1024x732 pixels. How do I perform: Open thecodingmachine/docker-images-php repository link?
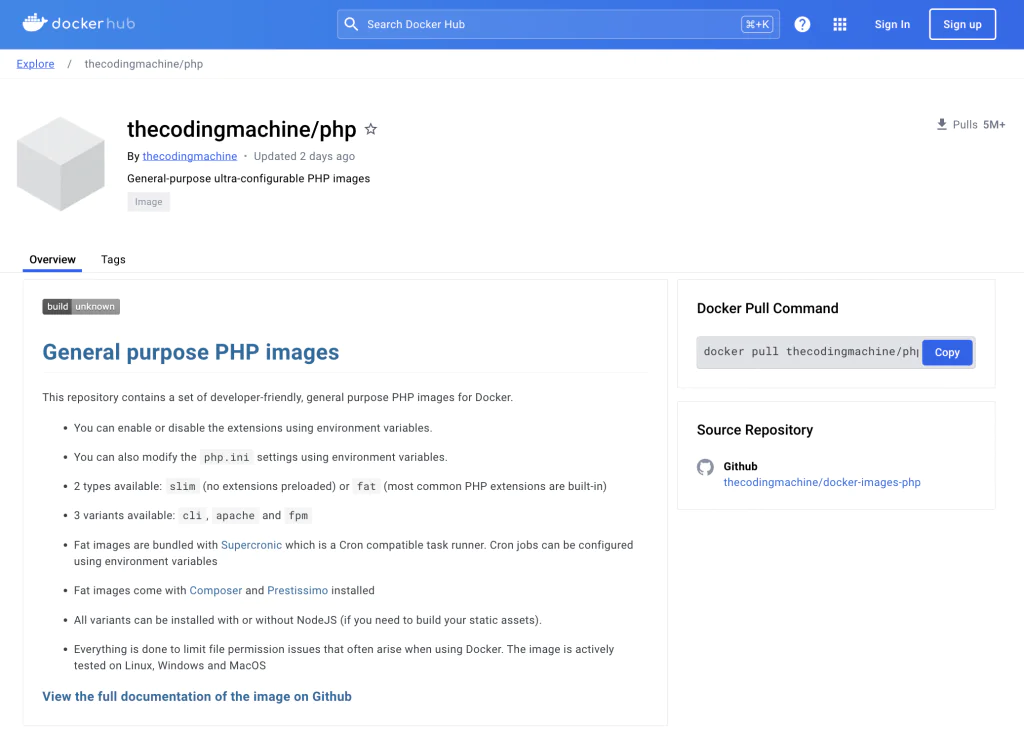[x=821, y=482]
